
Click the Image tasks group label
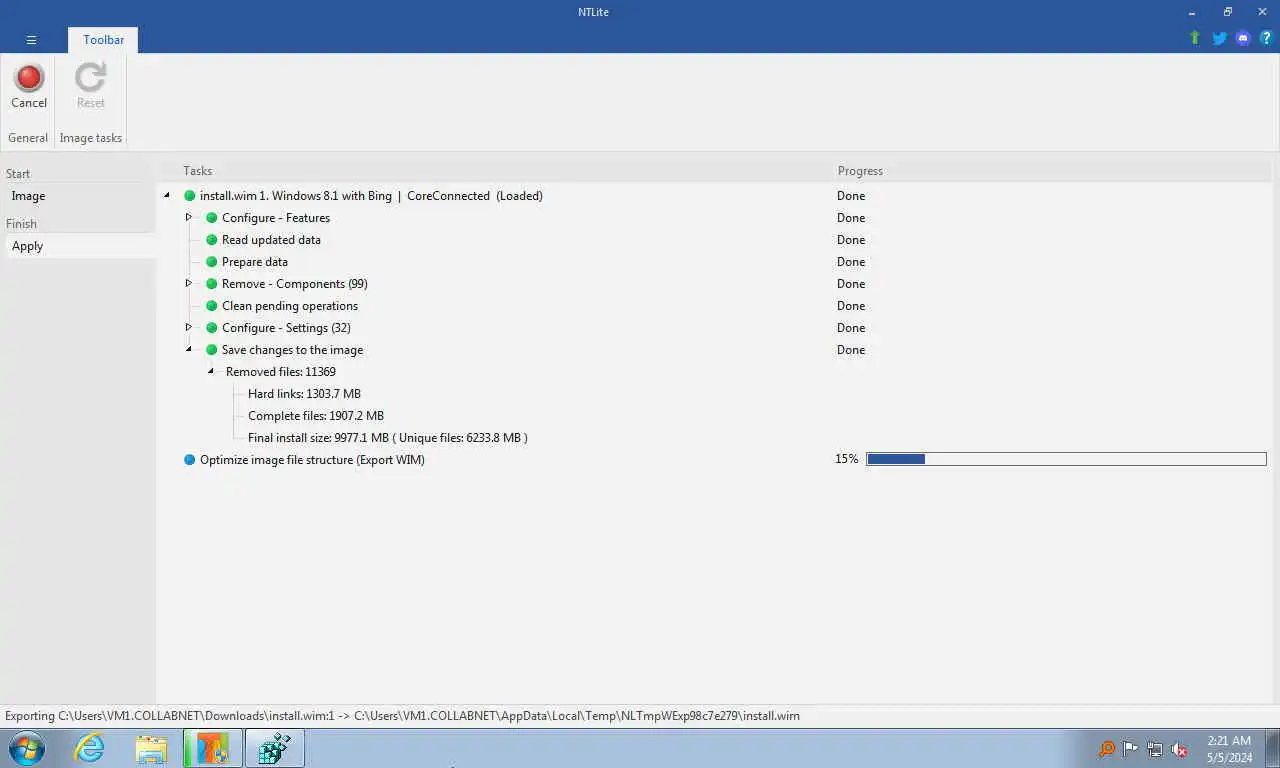pos(91,138)
